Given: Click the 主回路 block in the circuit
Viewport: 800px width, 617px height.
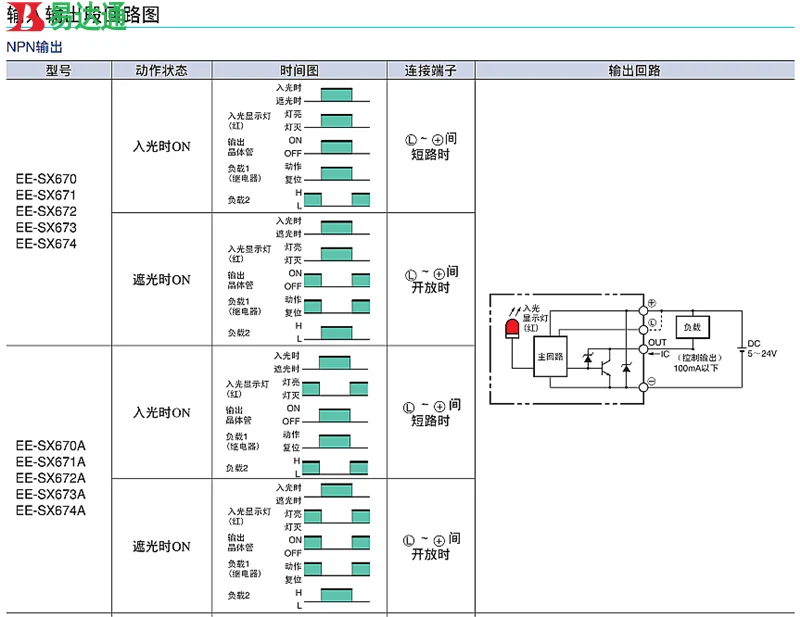Looking at the screenshot, I should coord(550,357).
